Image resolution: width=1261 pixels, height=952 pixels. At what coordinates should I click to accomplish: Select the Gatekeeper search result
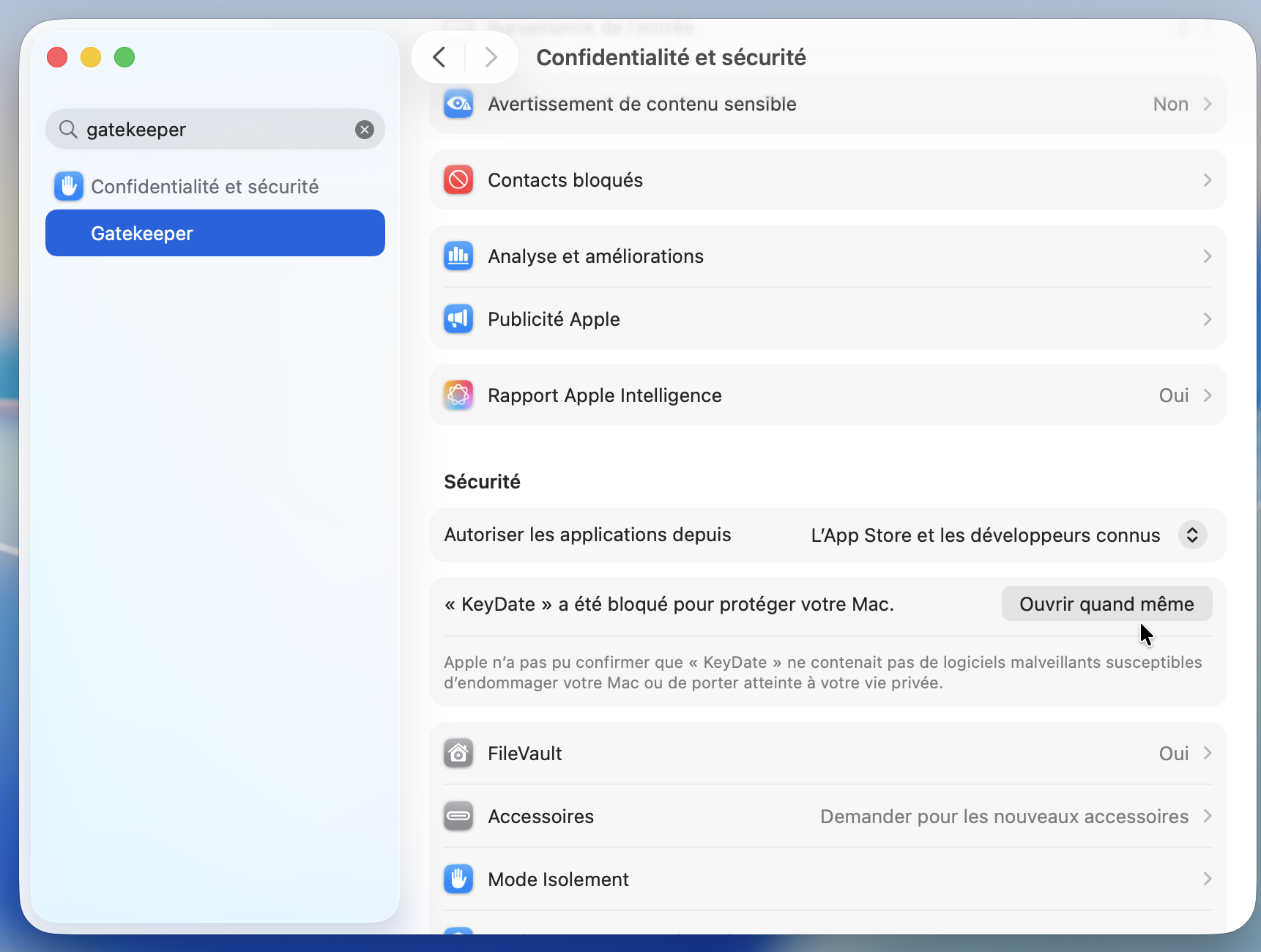(x=215, y=234)
